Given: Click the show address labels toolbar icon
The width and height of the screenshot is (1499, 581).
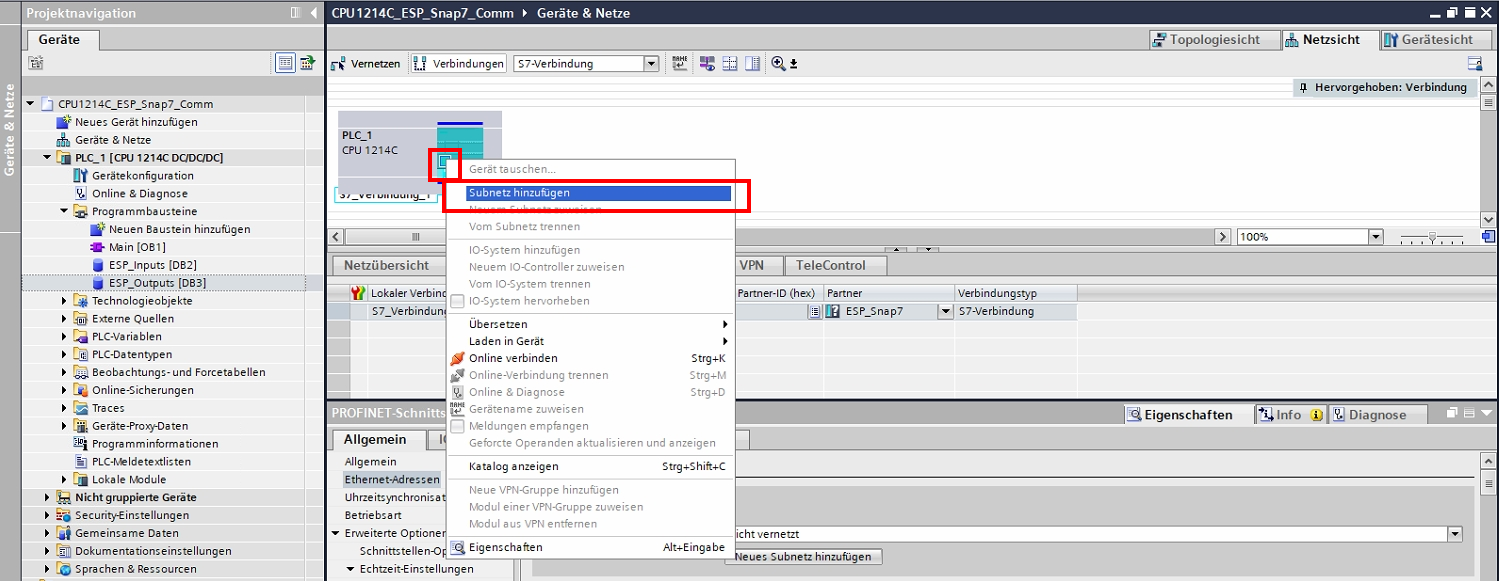Looking at the screenshot, I should pyautogui.click(x=680, y=63).
